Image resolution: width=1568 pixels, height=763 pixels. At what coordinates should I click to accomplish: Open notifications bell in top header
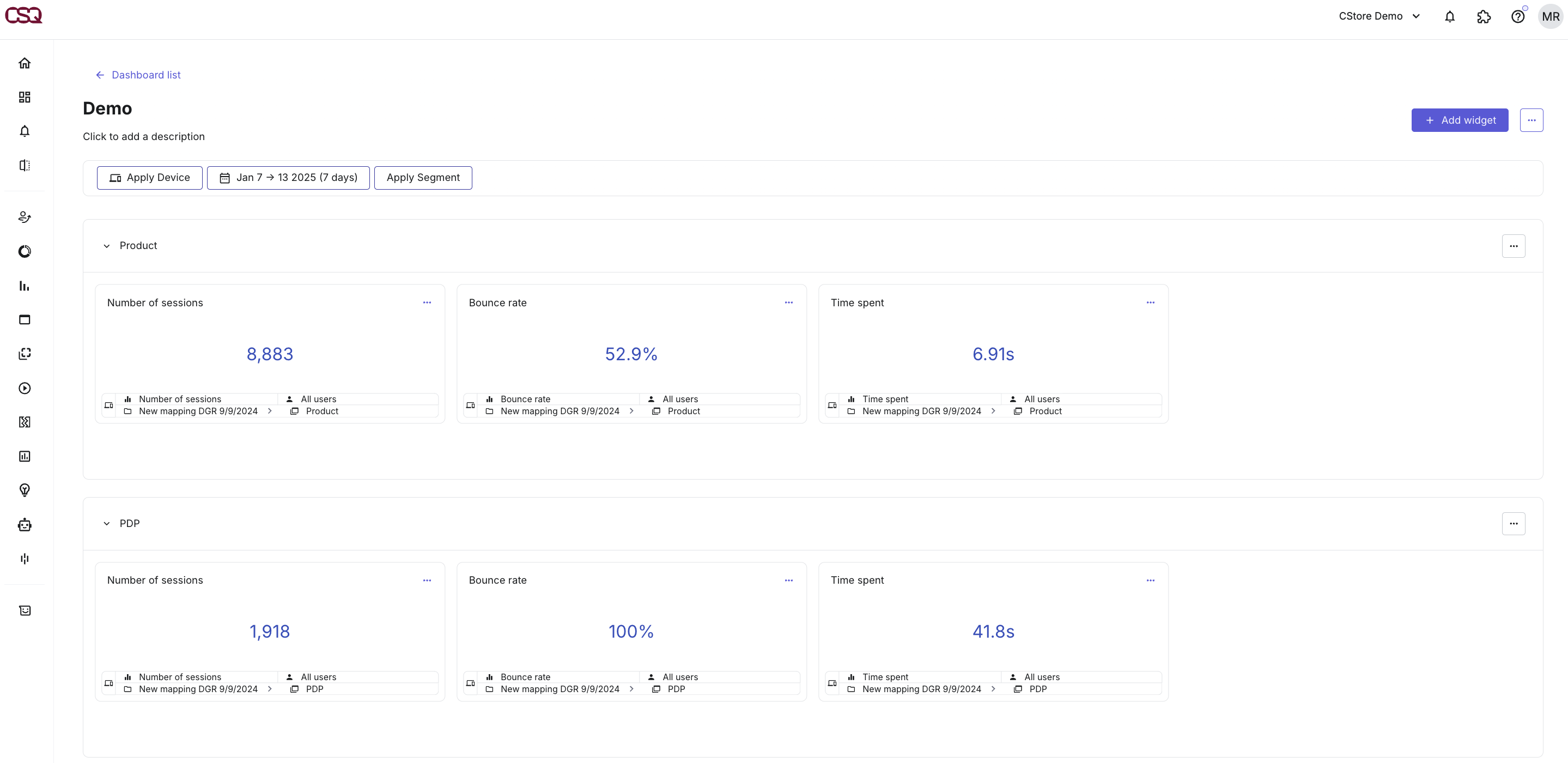point(1449,16)
